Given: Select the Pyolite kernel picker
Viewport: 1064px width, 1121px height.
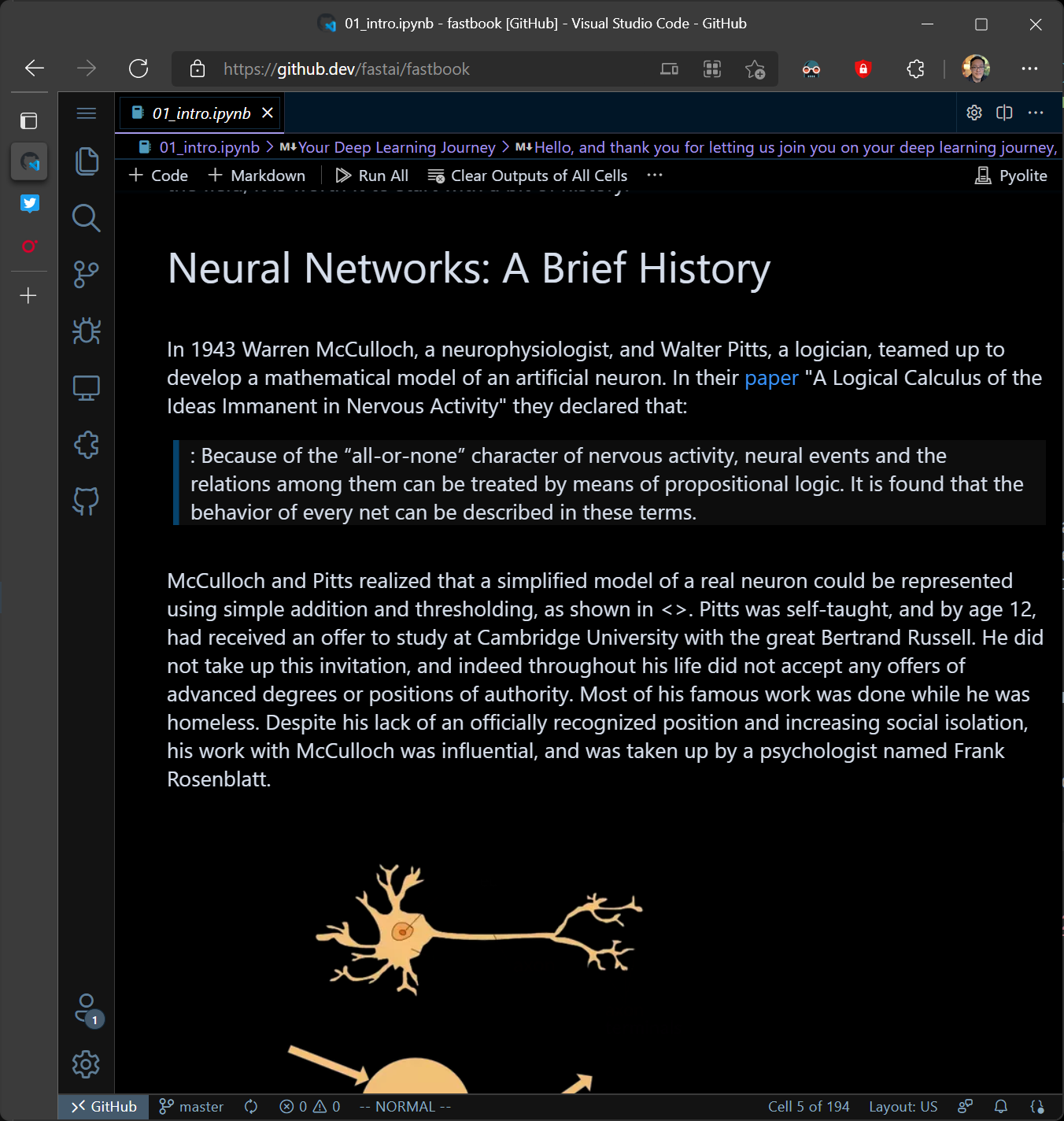Looking at the screenshot, I should 1011,176.
